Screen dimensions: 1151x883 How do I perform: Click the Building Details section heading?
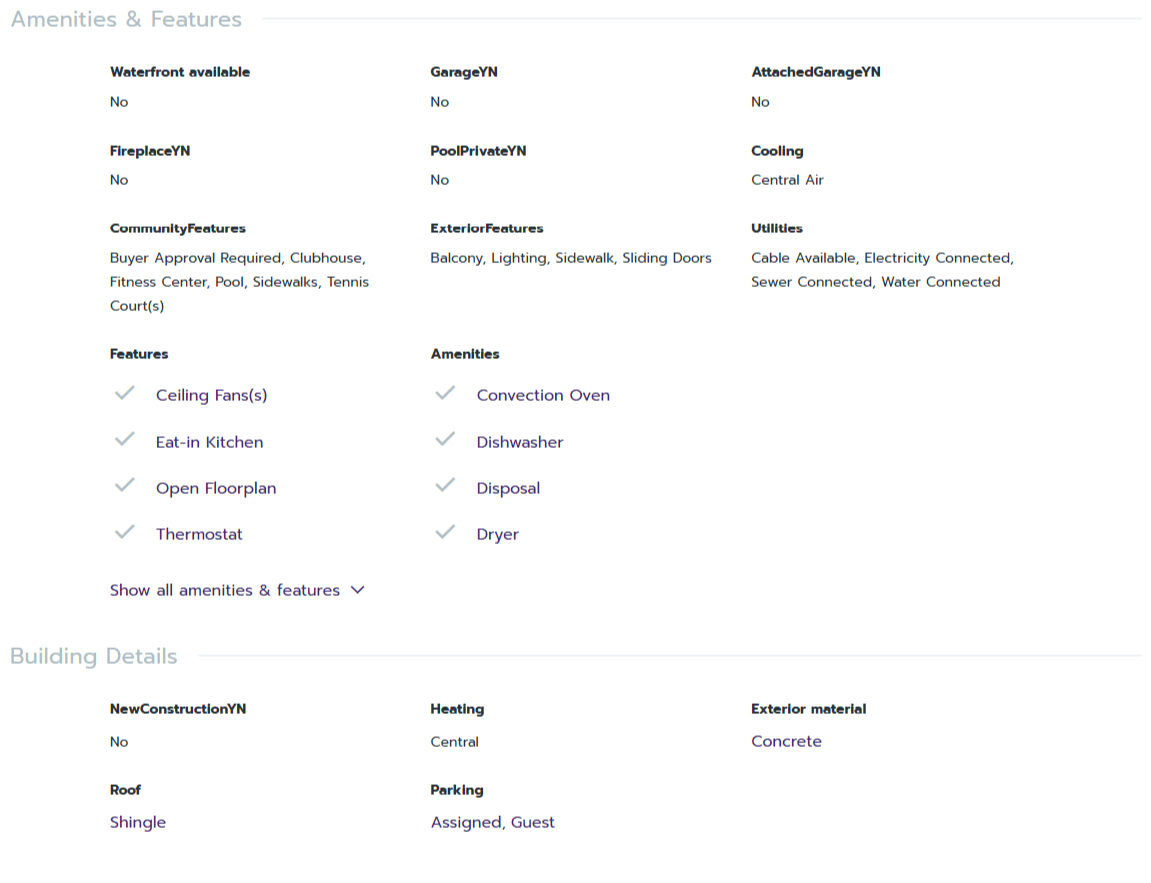point(94,656)
